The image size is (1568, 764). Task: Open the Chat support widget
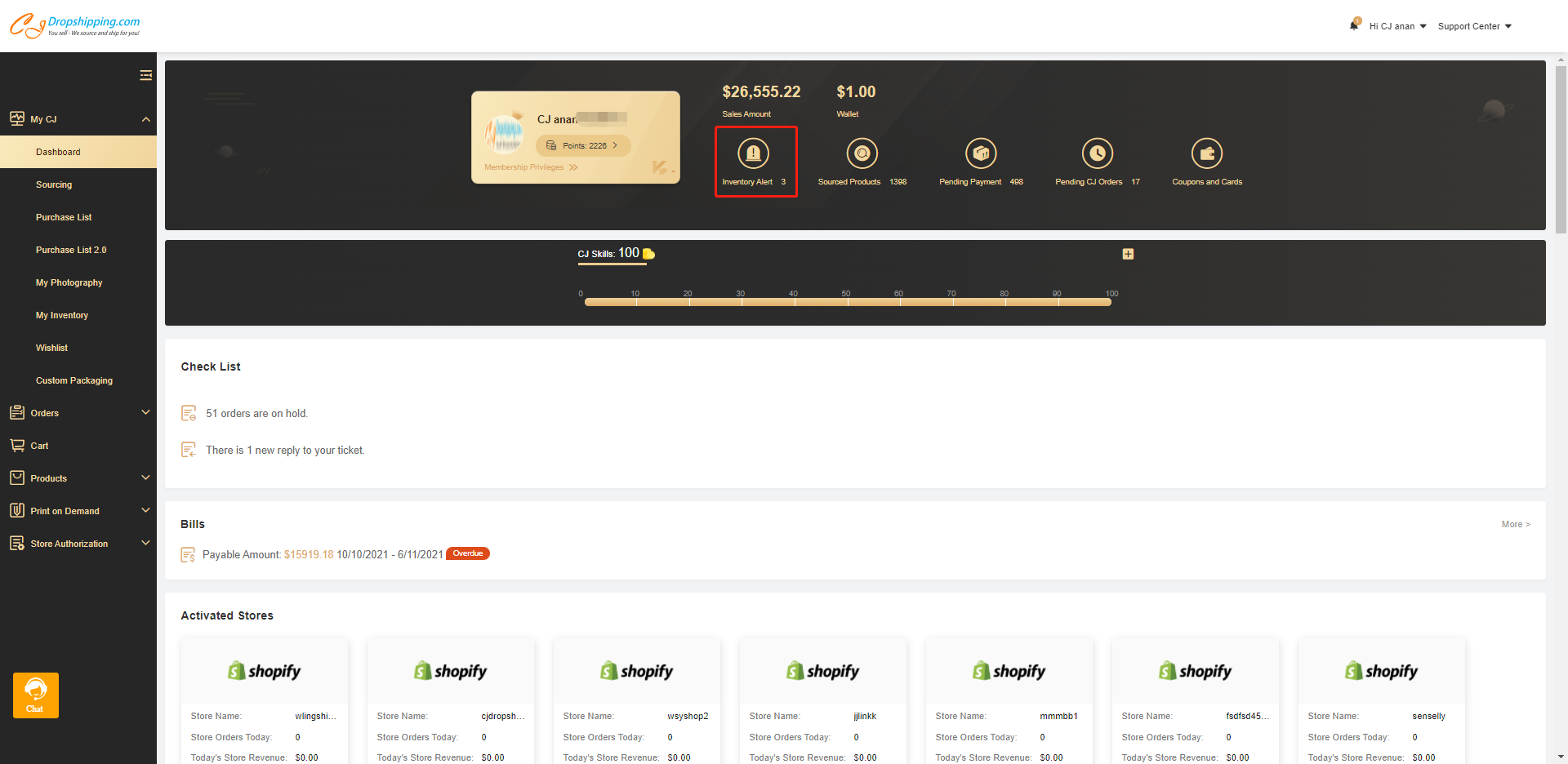pos(35,695)
